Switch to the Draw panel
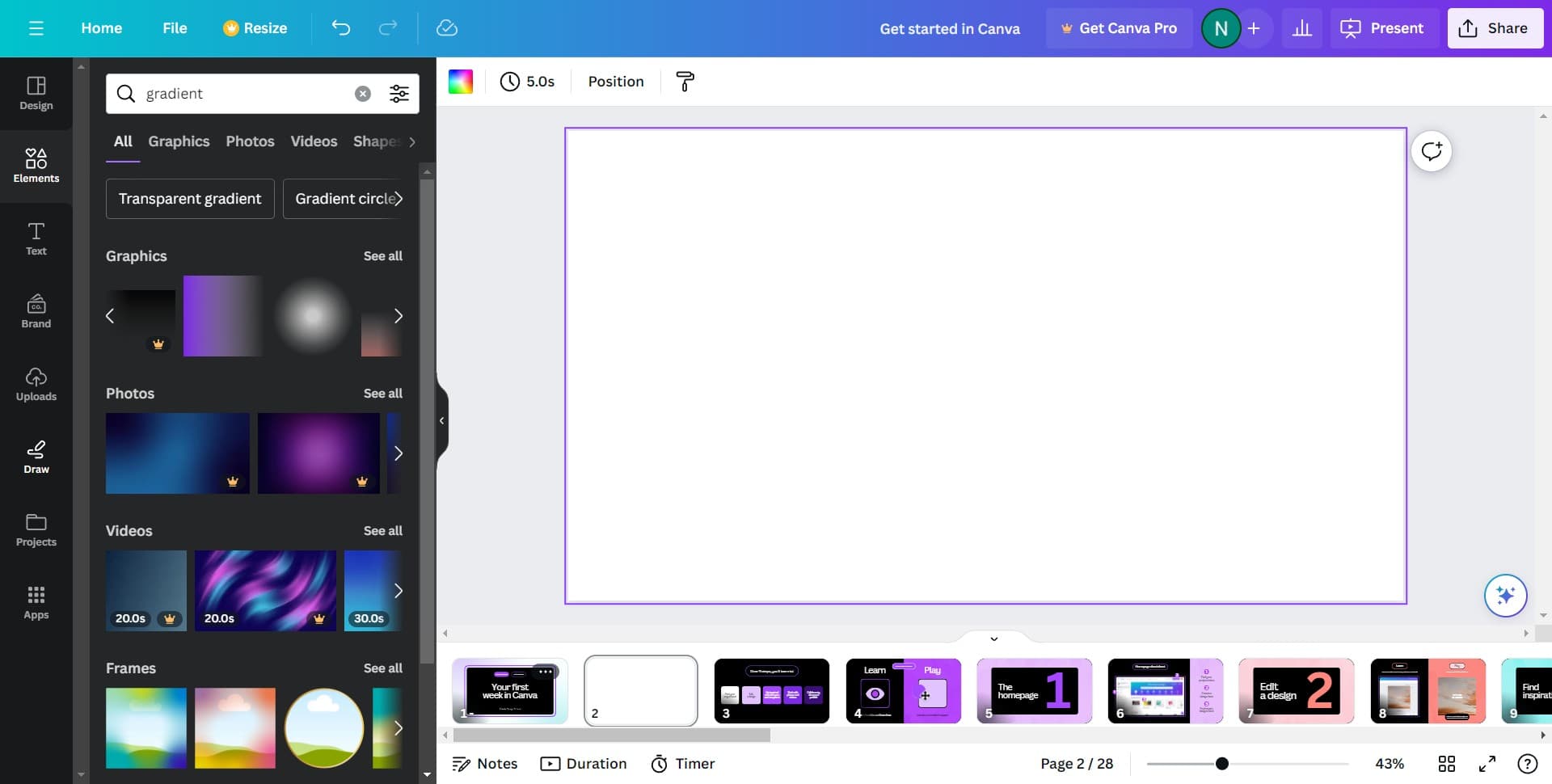 click(x=36, y=457)
